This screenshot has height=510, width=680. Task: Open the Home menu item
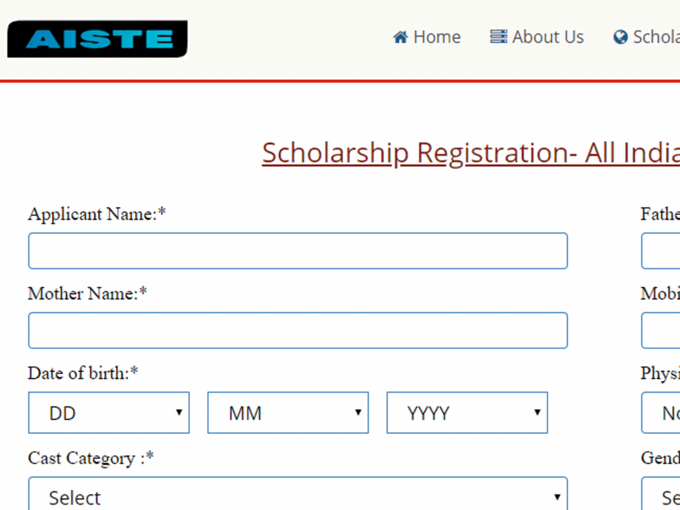427,37
